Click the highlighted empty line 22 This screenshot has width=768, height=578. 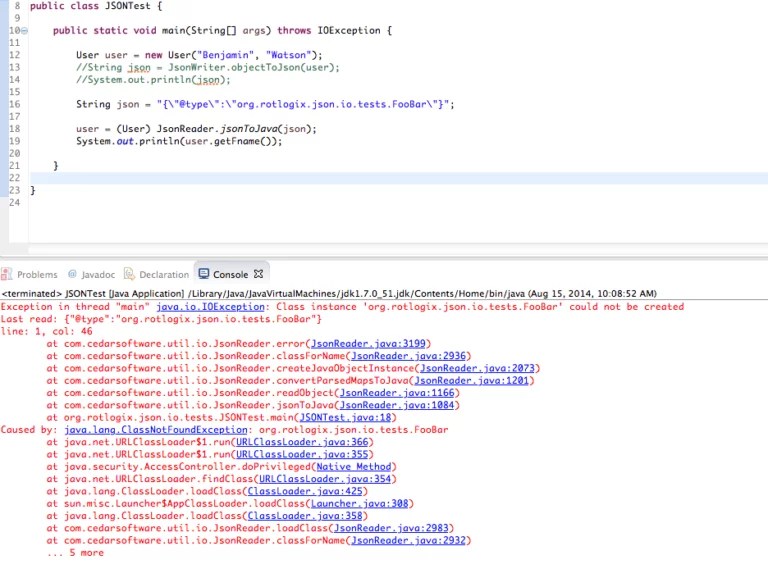(399, 178)
